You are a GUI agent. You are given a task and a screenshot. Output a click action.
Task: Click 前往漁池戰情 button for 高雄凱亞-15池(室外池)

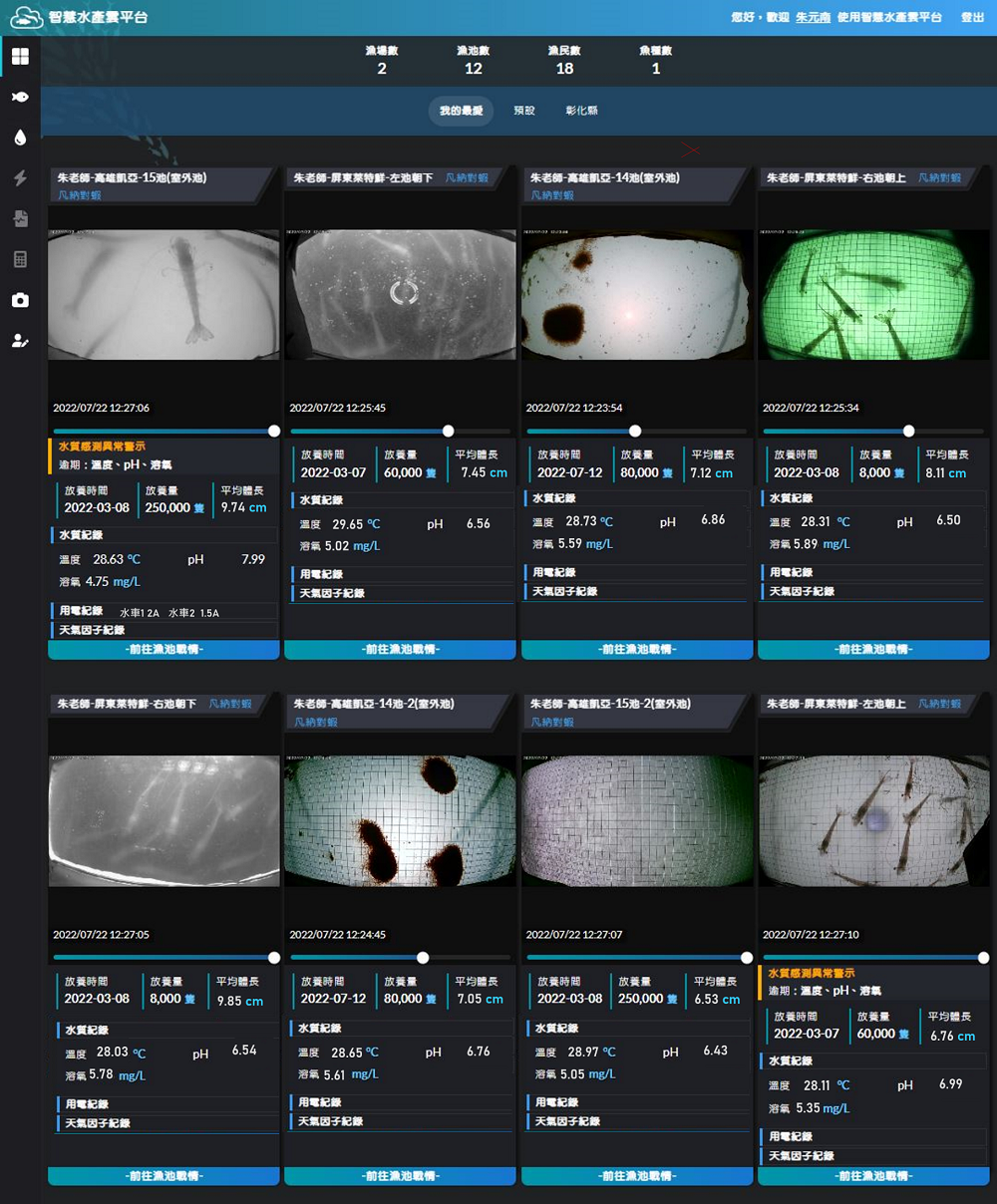164,650
